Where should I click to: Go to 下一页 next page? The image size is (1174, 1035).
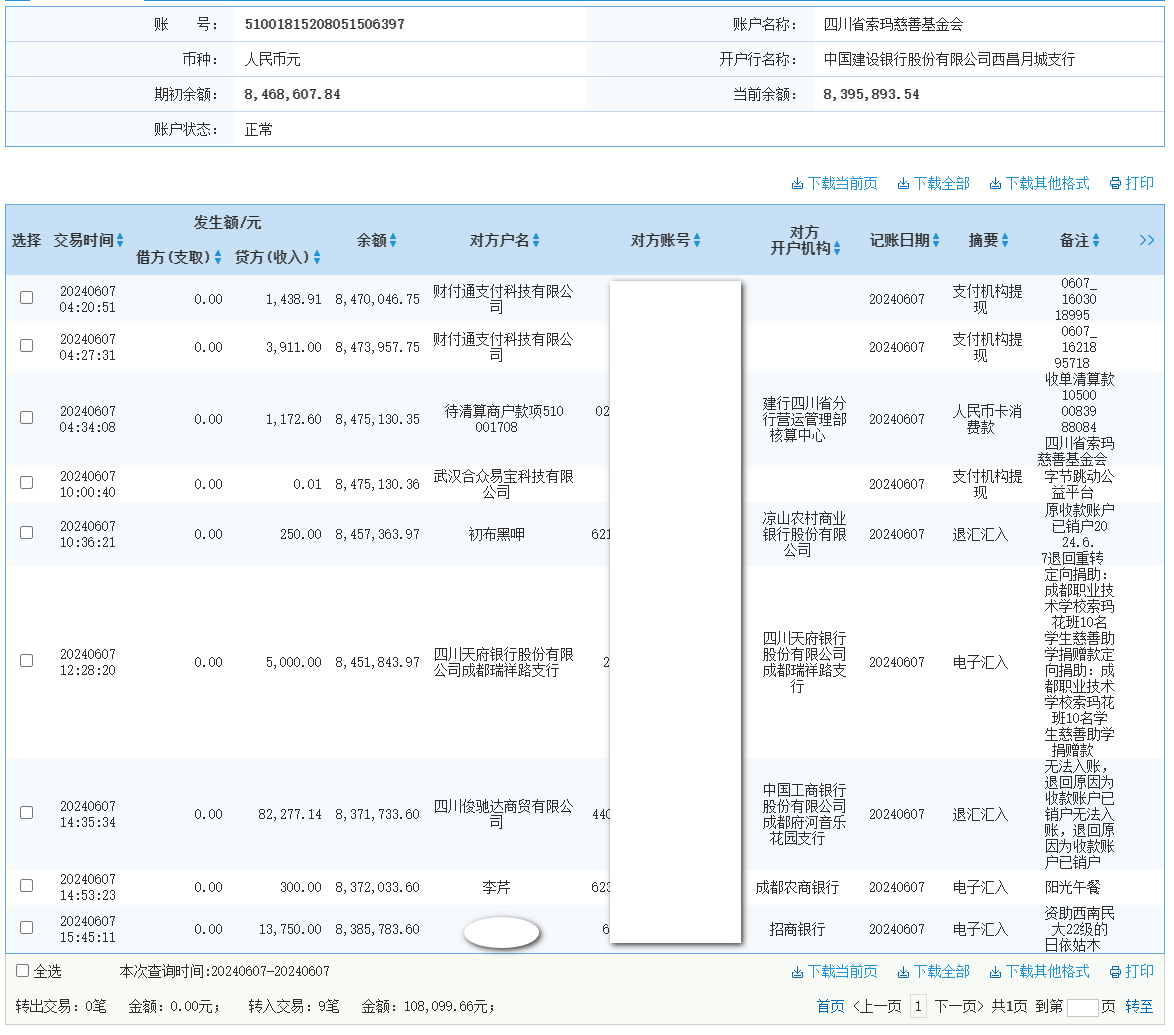click(958, 1007)
